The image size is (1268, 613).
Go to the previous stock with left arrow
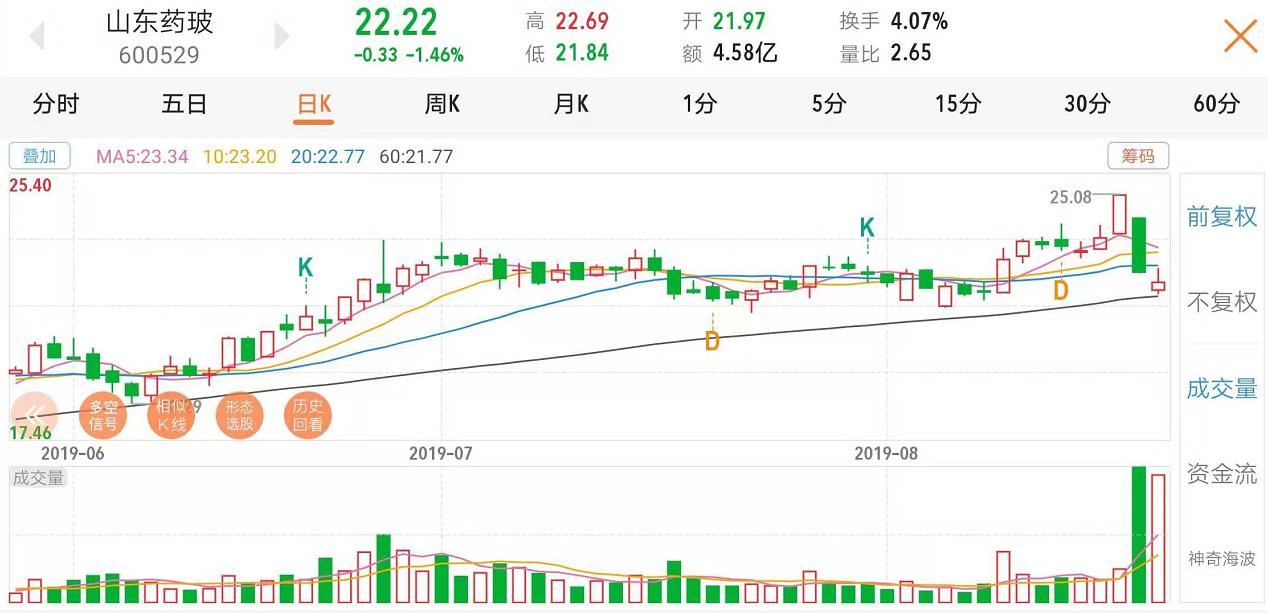click(x=36, y=36)
